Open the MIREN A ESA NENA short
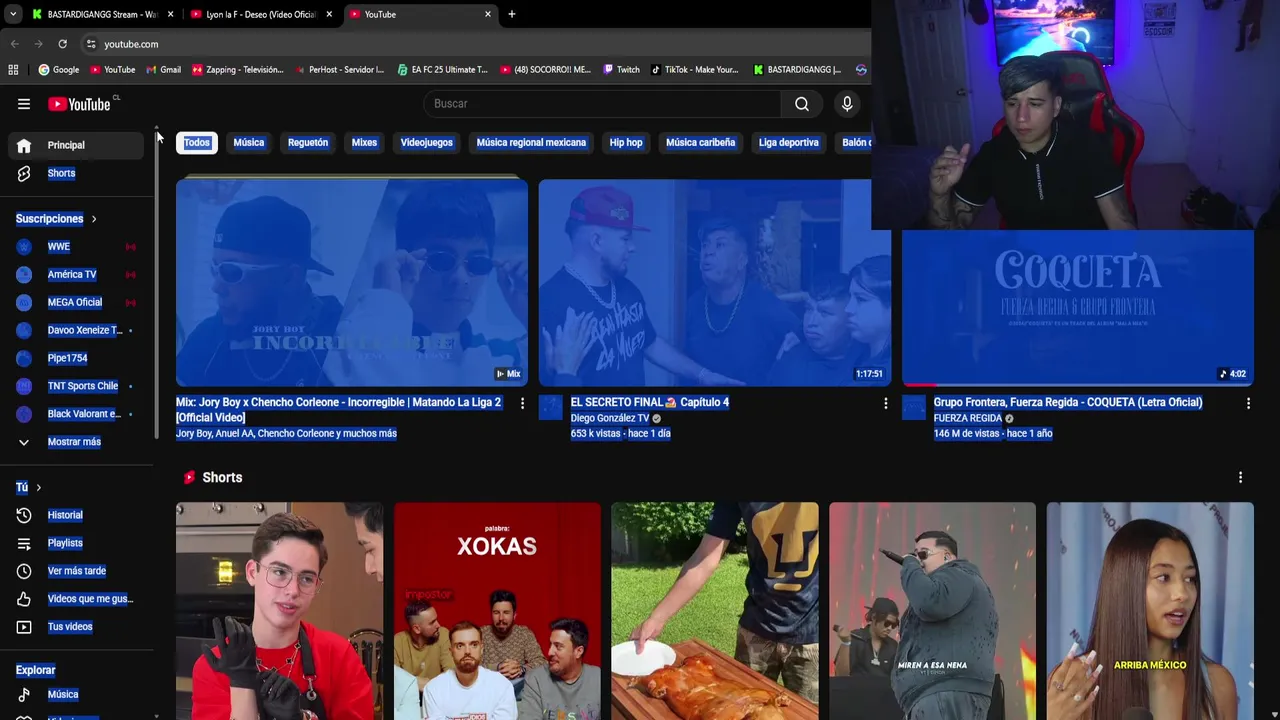This screenshot has width=1280, height=720. coord(932,611)
